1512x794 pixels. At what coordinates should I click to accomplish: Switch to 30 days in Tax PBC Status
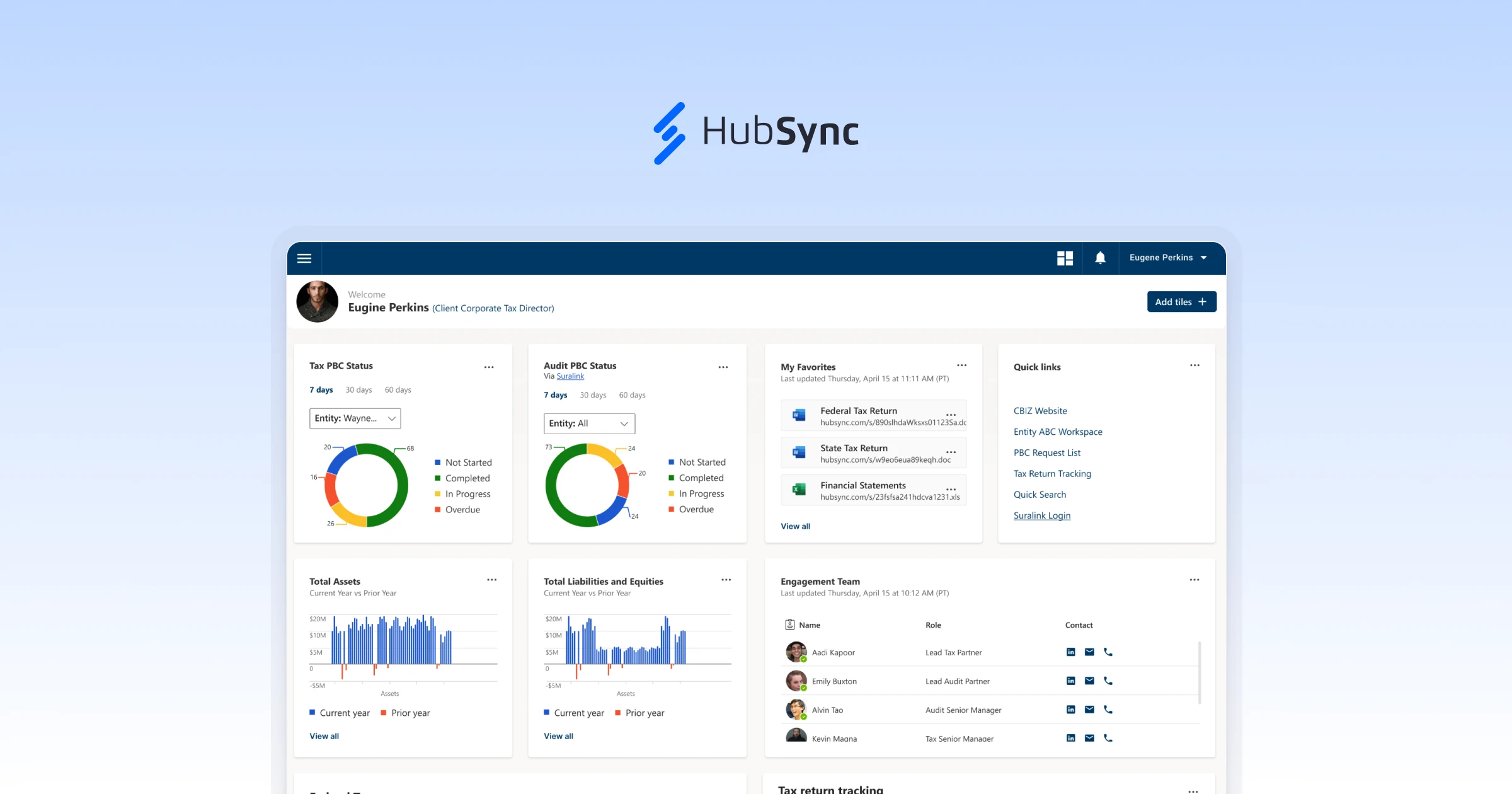coord(358,389)
